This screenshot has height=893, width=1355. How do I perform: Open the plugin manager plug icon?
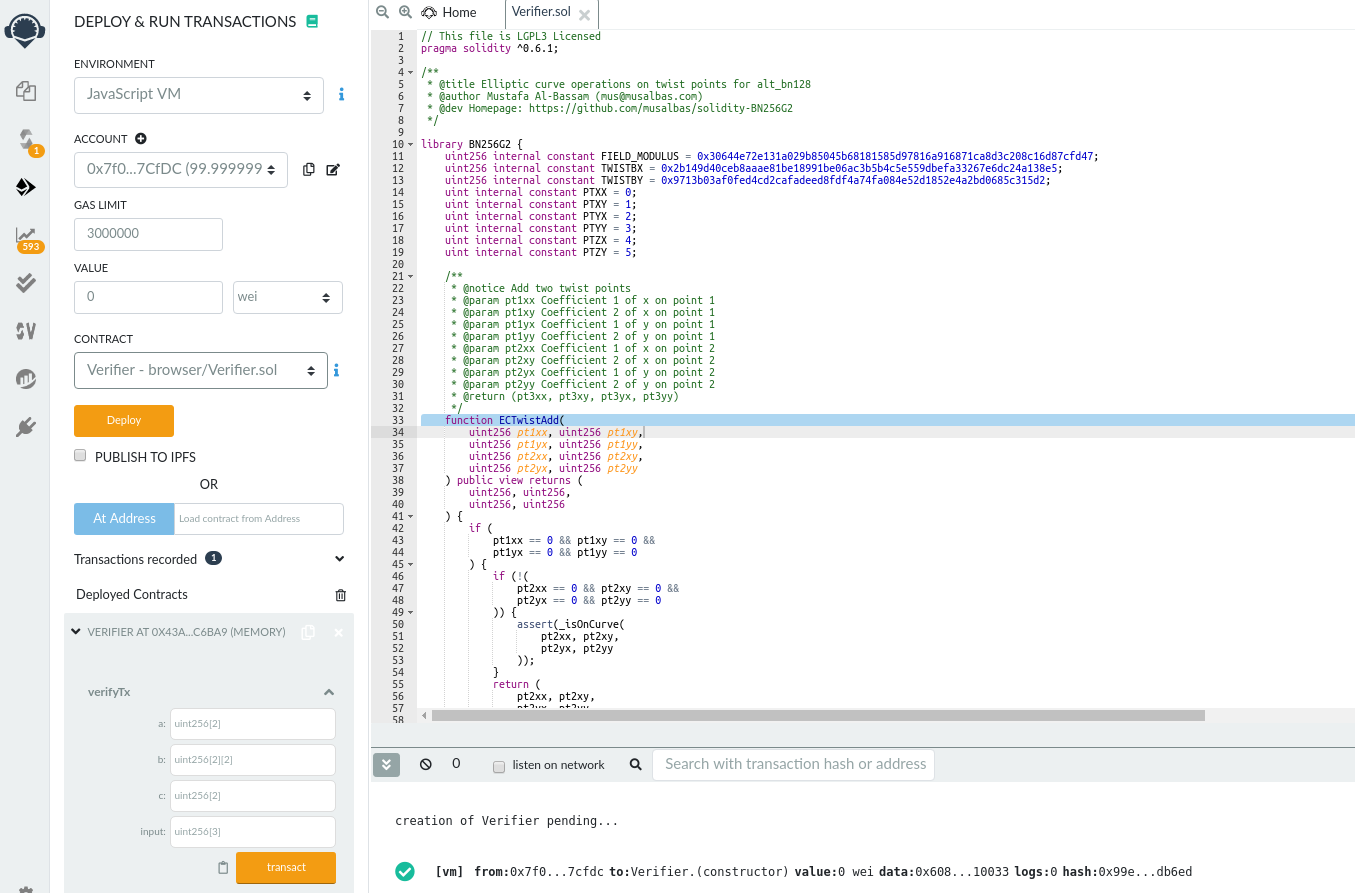click(26, 428)
